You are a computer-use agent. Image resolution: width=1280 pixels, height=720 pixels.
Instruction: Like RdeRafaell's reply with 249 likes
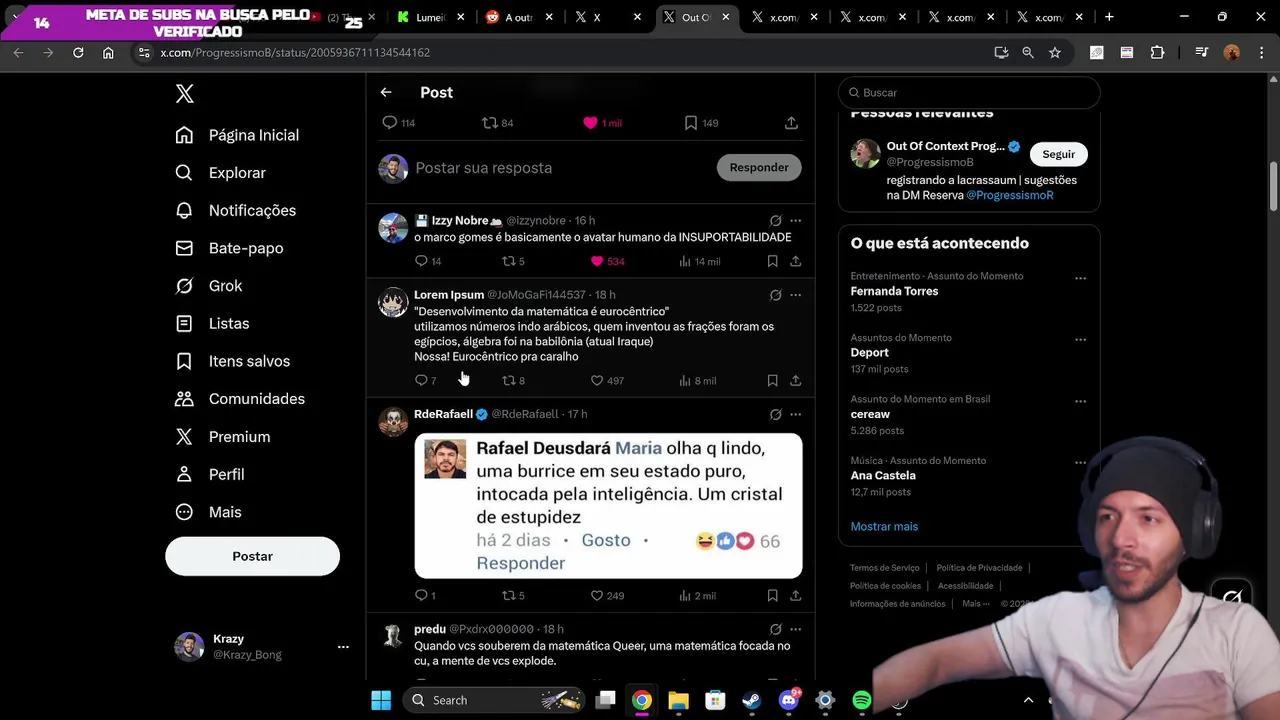[x=597, y=595]
